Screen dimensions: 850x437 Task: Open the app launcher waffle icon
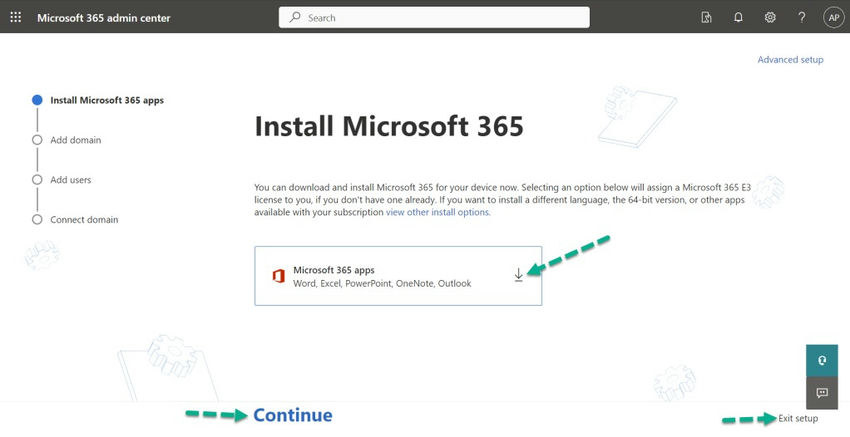[x=16, y=17]
